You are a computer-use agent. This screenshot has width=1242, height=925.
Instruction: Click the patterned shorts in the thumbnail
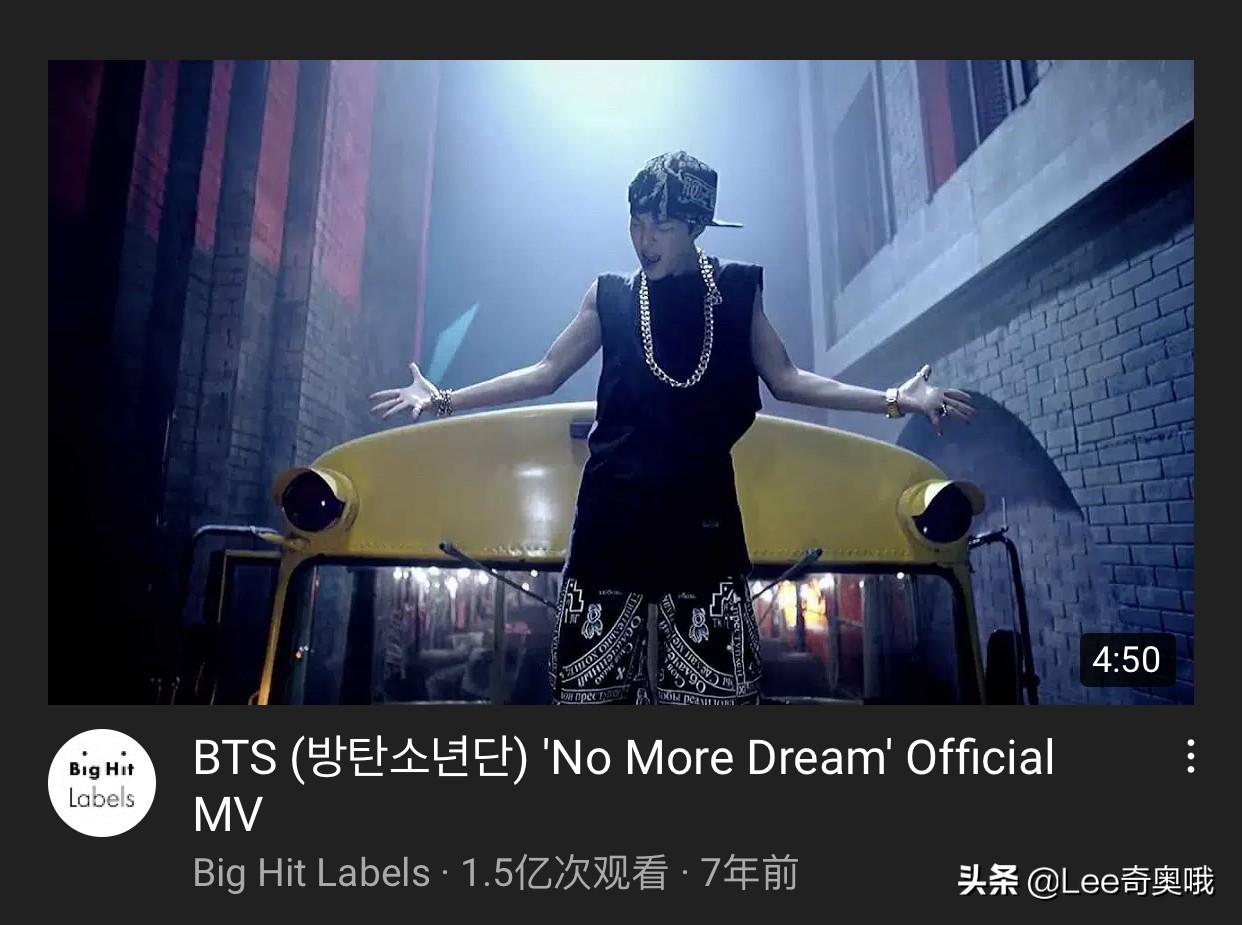click(656, 640)
